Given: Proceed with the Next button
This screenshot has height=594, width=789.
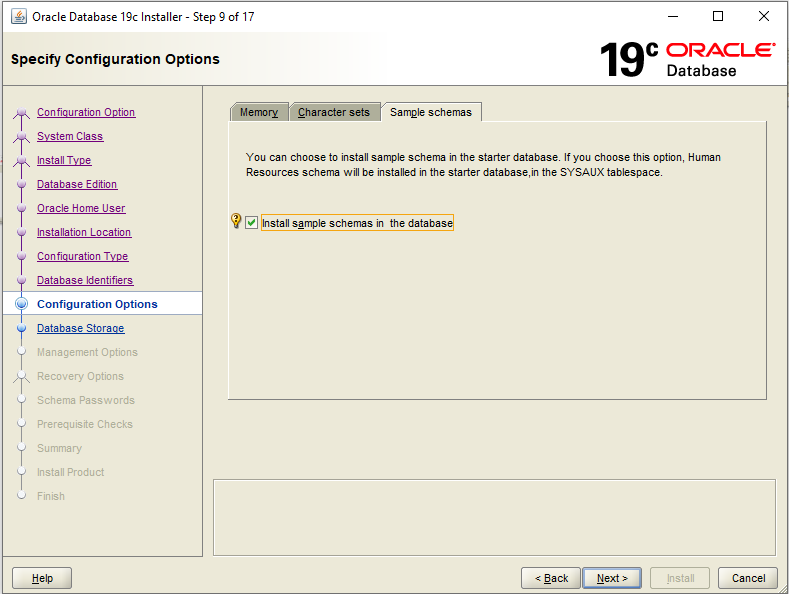Looking at the screenshot, I should pyautogui.click(x=612, y=578).
